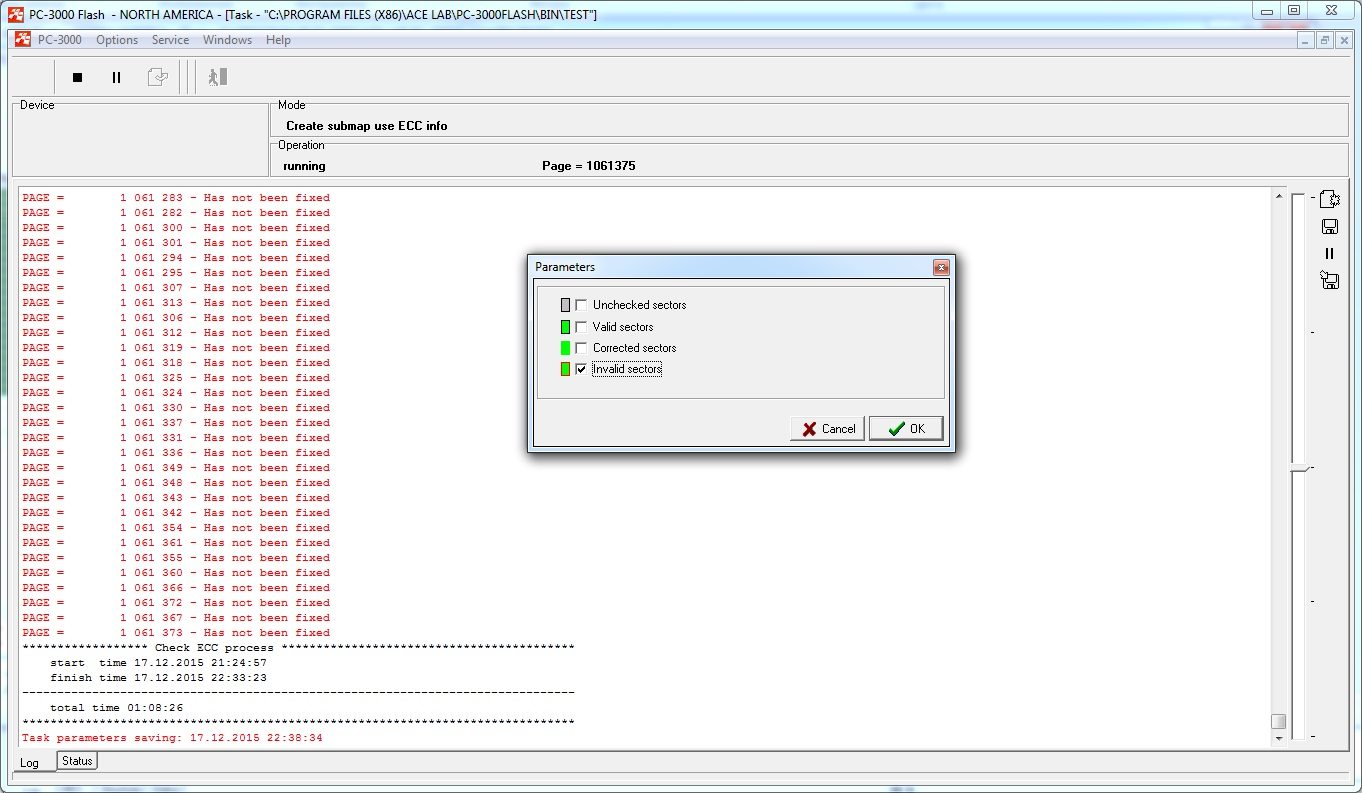Stop the running task with the stop icon

click(x=78, y=77)
